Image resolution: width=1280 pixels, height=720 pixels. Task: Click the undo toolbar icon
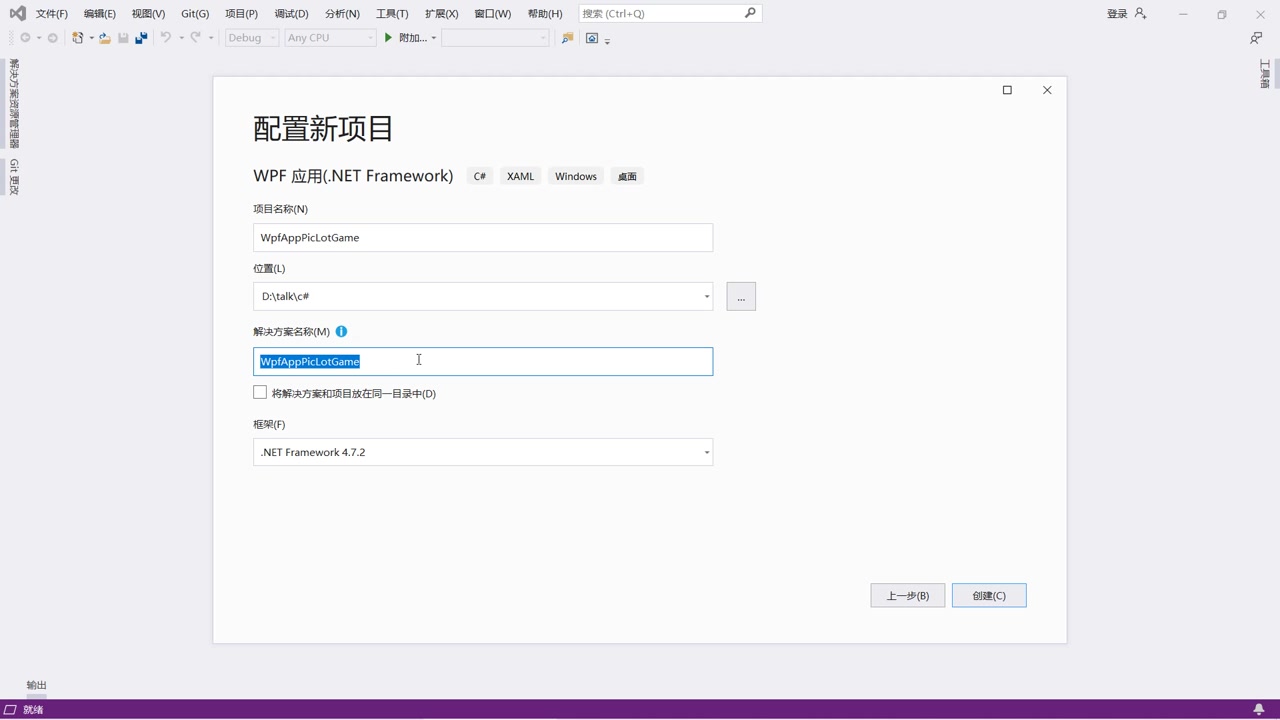coord(166,38)
